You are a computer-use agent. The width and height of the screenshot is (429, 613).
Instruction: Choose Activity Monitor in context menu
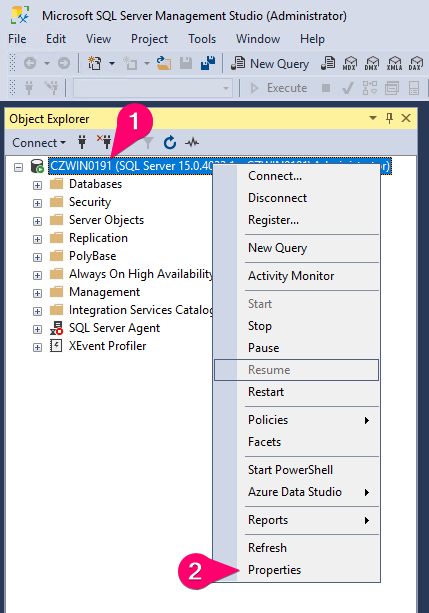click(296, 276)
